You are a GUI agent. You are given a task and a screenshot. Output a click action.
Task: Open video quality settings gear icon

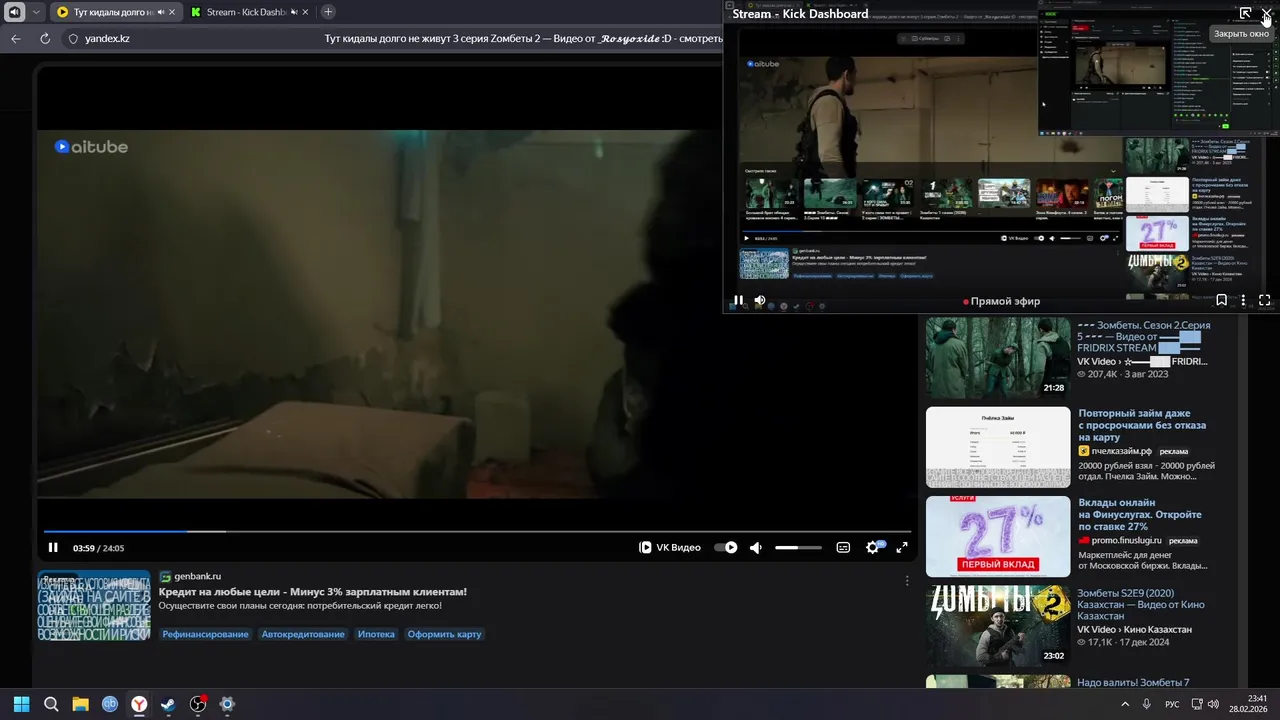click(873, 547)
